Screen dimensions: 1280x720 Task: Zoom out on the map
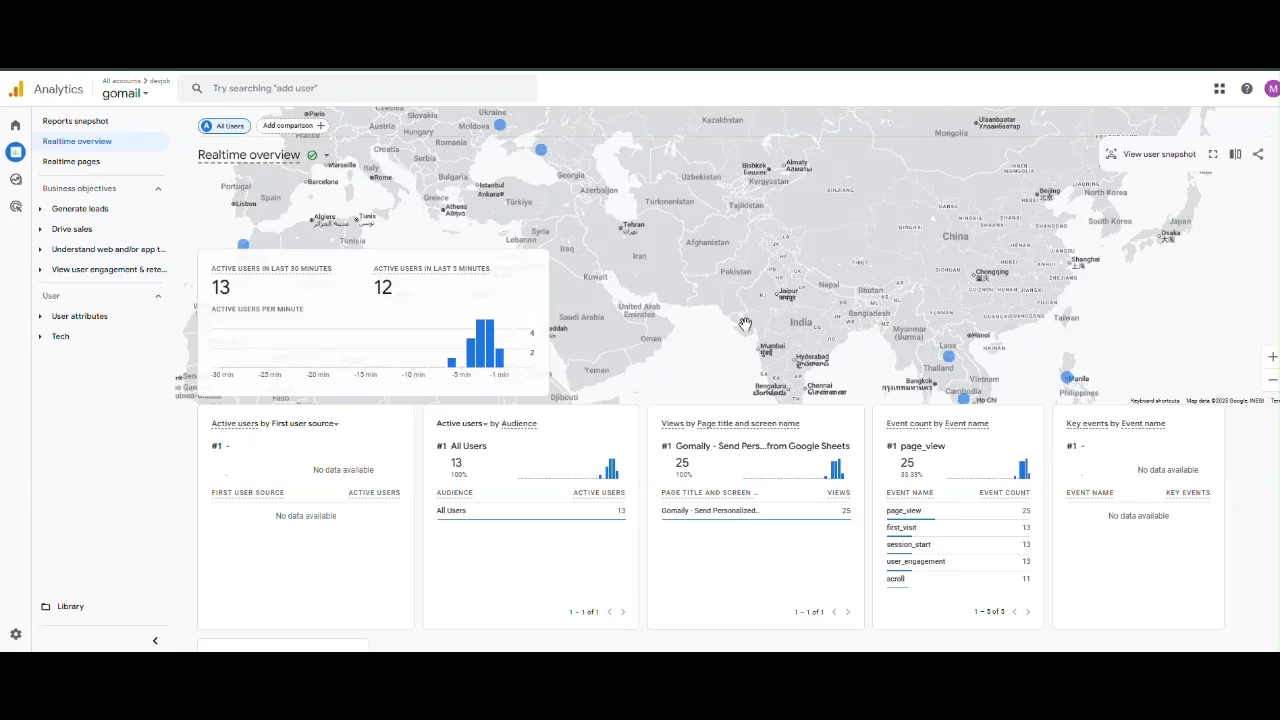click(x=1273, y=380)
